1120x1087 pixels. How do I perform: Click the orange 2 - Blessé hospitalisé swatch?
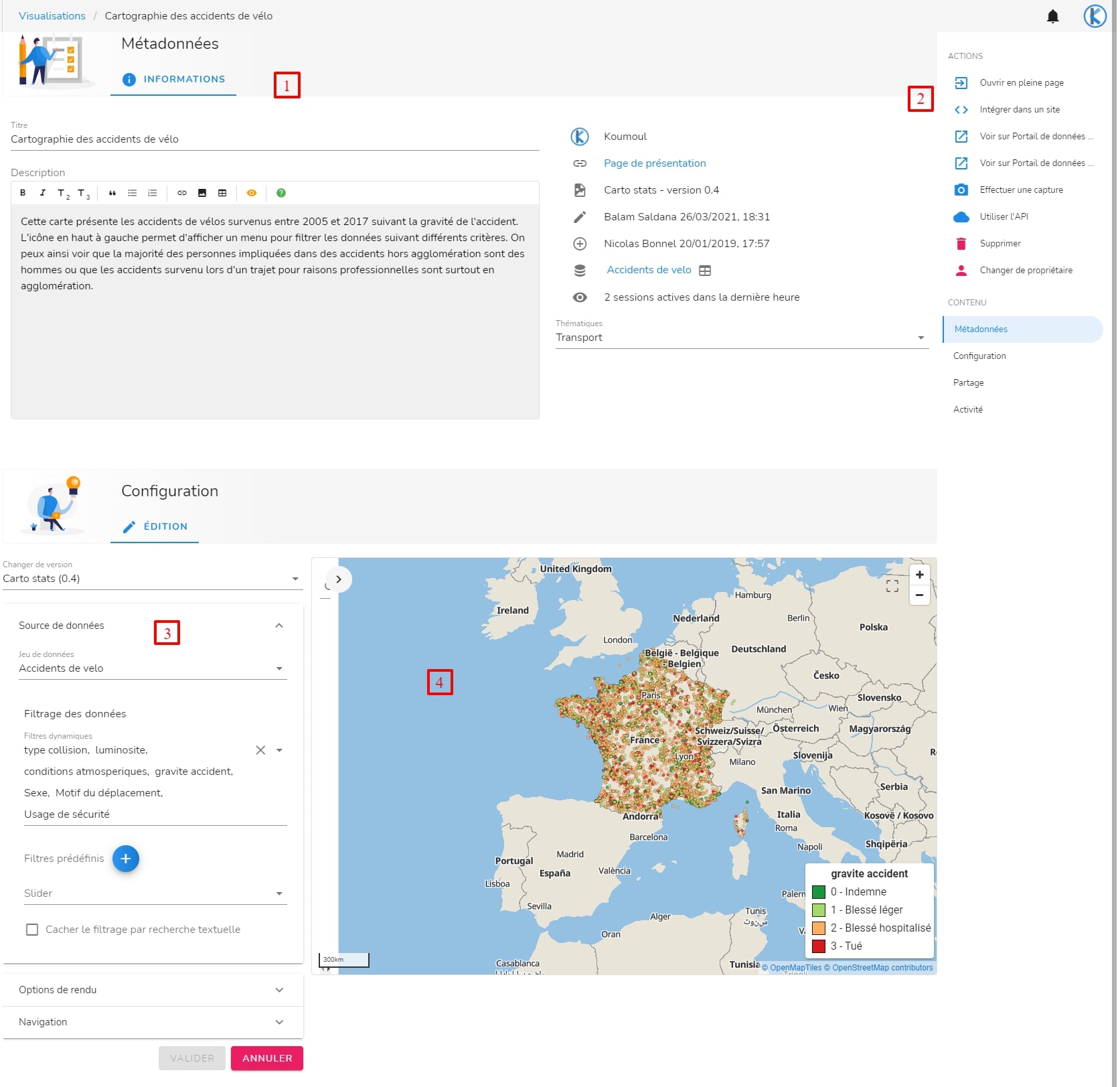(818, 928)
